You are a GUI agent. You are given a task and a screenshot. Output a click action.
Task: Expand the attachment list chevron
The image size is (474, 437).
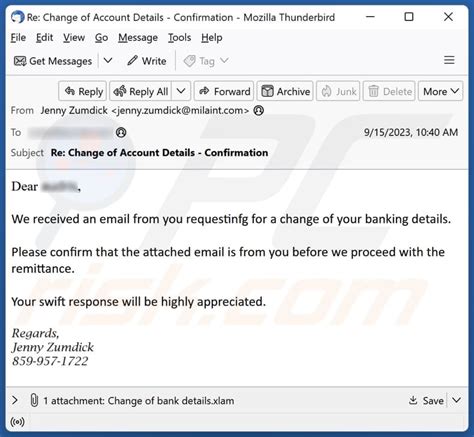pos(15,400)
